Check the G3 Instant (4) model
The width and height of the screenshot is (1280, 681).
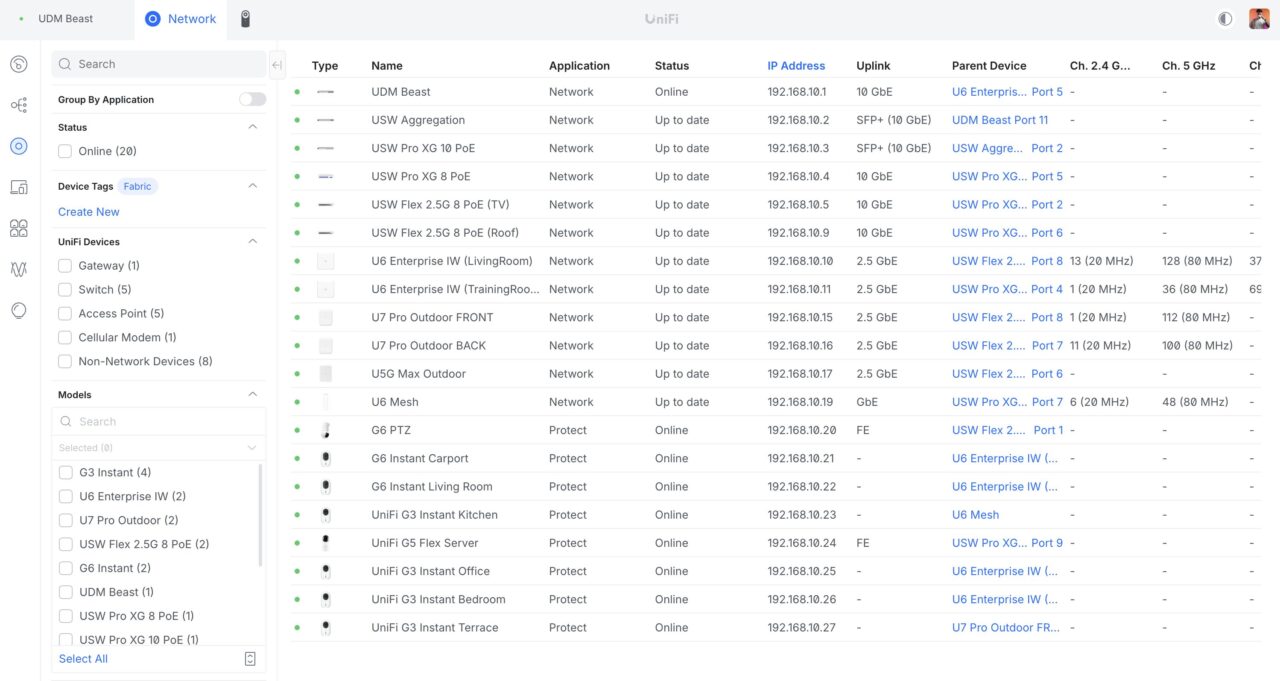coord(66,472)
